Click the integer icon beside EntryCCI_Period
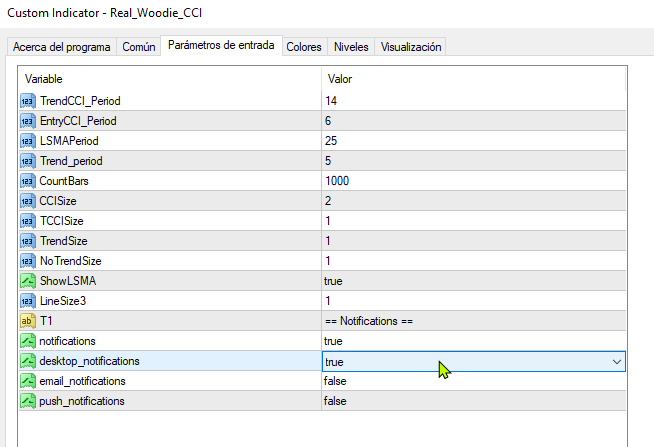The image size is (654, 447). pos(28,121)
